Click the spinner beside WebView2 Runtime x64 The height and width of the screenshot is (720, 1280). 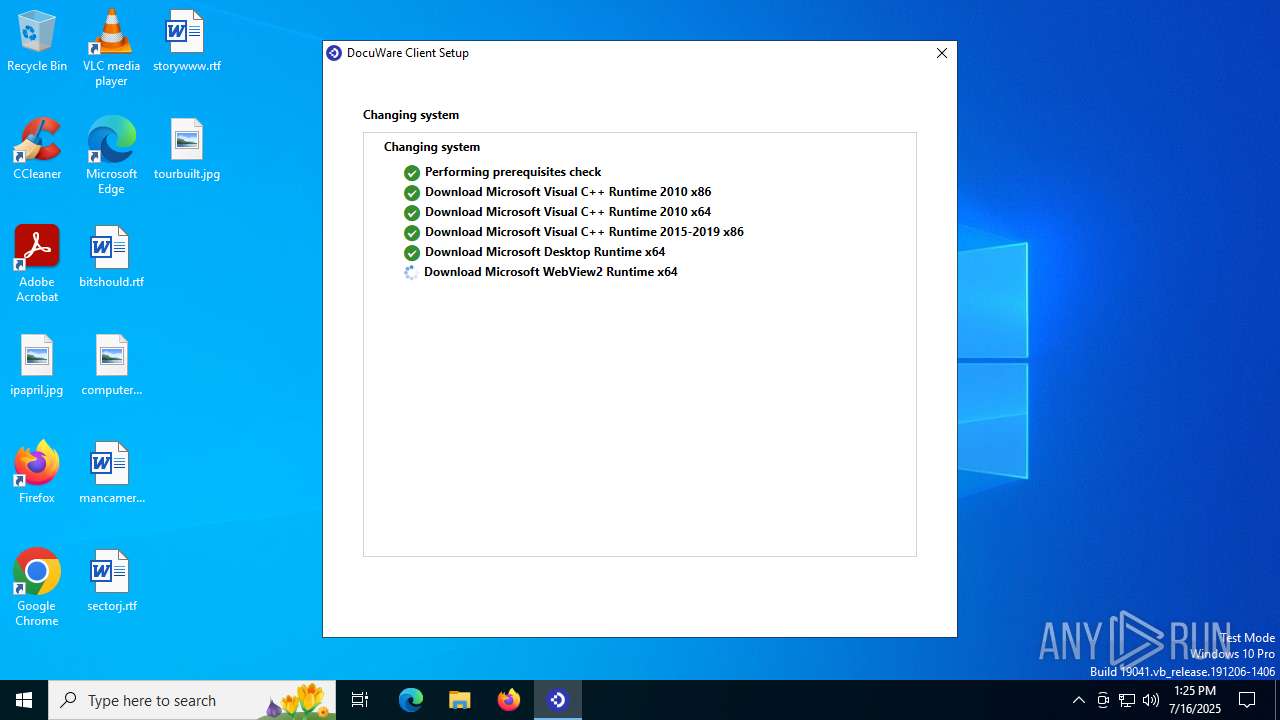click(x=411, y=273)
